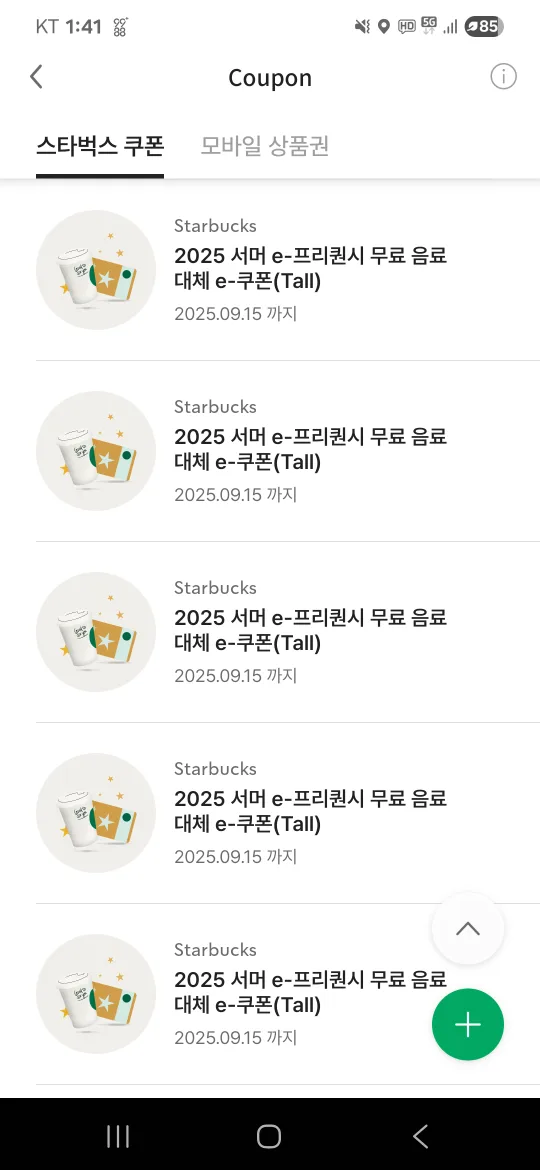Image resolution: width=540 pixels, height=1170 pixels.
Task: Tap the scroll-to-top chevron button
Action: [468, 929]
